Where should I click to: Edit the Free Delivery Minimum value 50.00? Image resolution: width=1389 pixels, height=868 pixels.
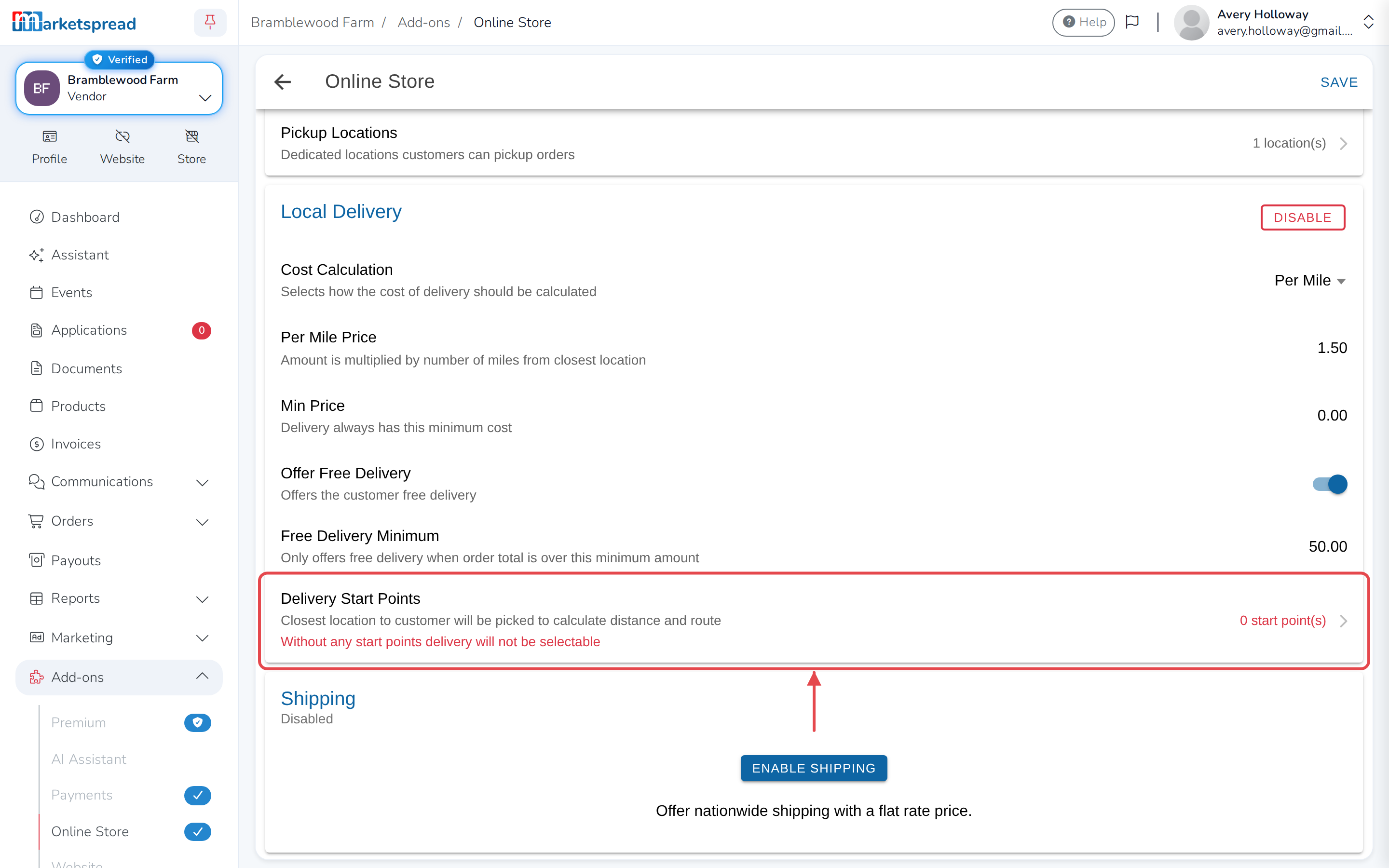(x=1328, y=546)
